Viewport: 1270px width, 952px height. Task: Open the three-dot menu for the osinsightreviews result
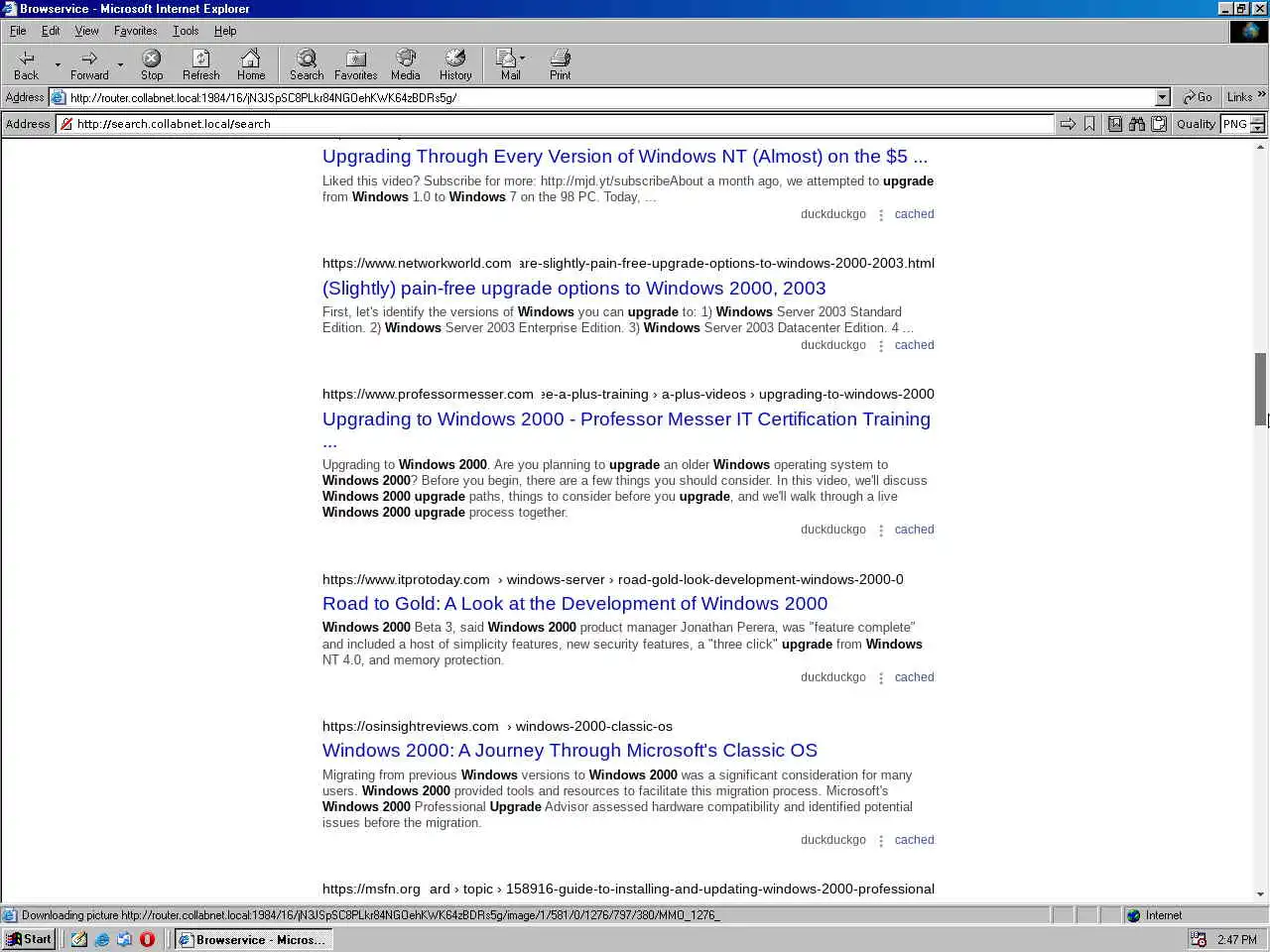tap(880, 841)
